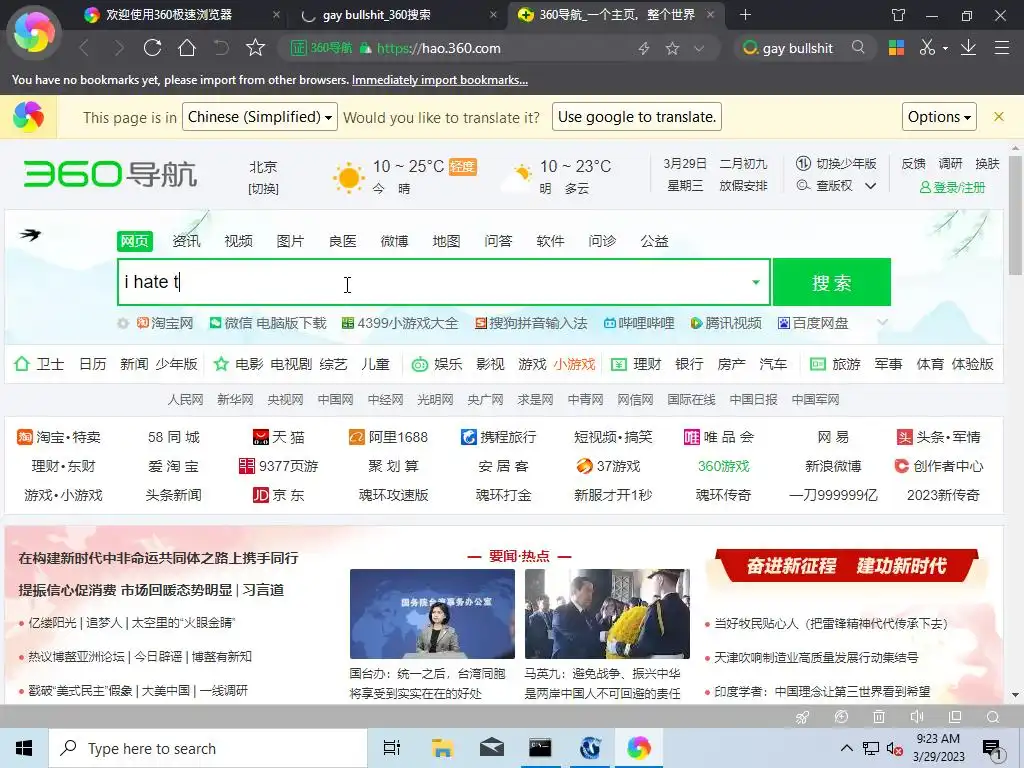Image resolution: width=1024 pixels, height=768 pixels.
Task: Open the 国台办 news thumbnail image
Action: [432, 614]
